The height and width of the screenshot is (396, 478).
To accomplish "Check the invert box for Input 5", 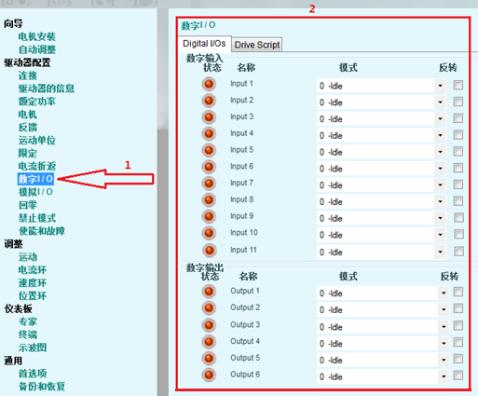I will pyautogui.click(x=458, y=151).
